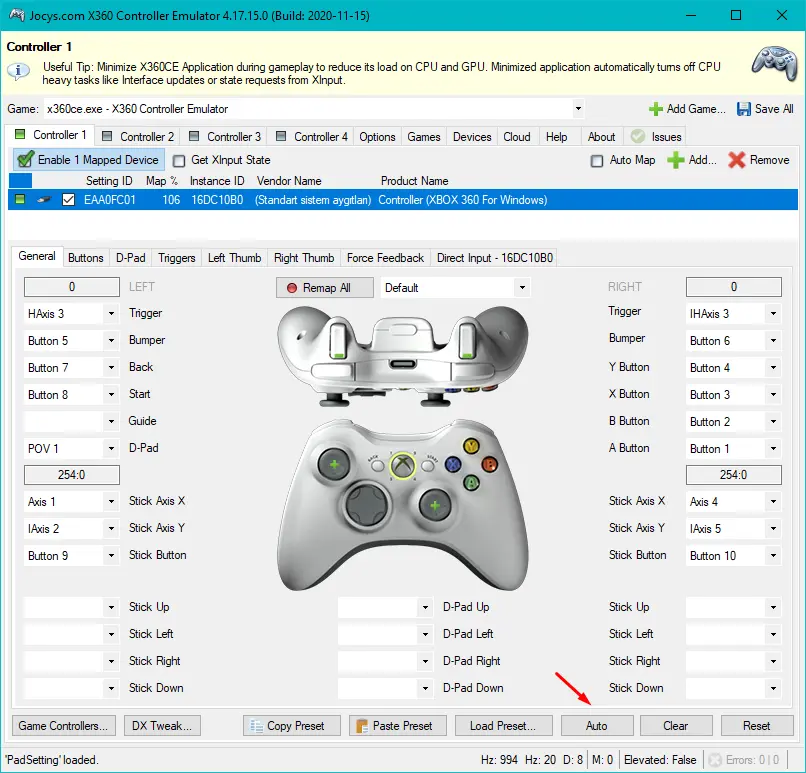Click the right stick value box 254:0
Image resolution: width=806 pixels, height=773 pixels.
point(734,475)
